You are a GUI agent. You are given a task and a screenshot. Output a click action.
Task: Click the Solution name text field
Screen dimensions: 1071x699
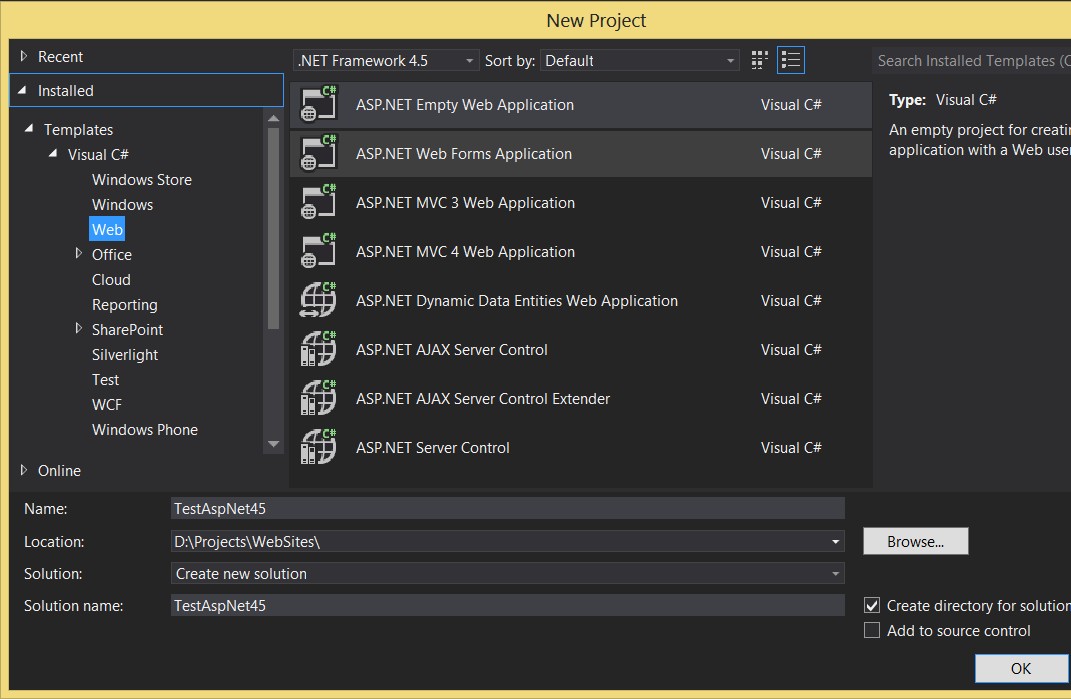[507, 605]
